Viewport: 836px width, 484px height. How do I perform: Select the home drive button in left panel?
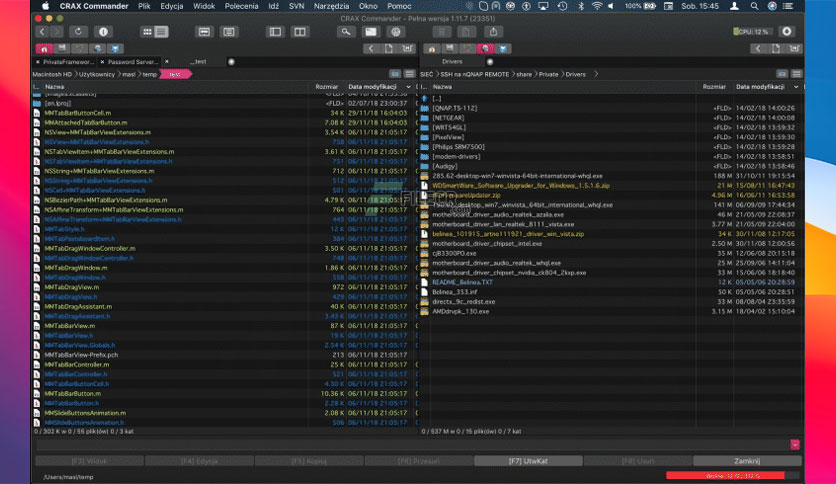coord(44,49)
